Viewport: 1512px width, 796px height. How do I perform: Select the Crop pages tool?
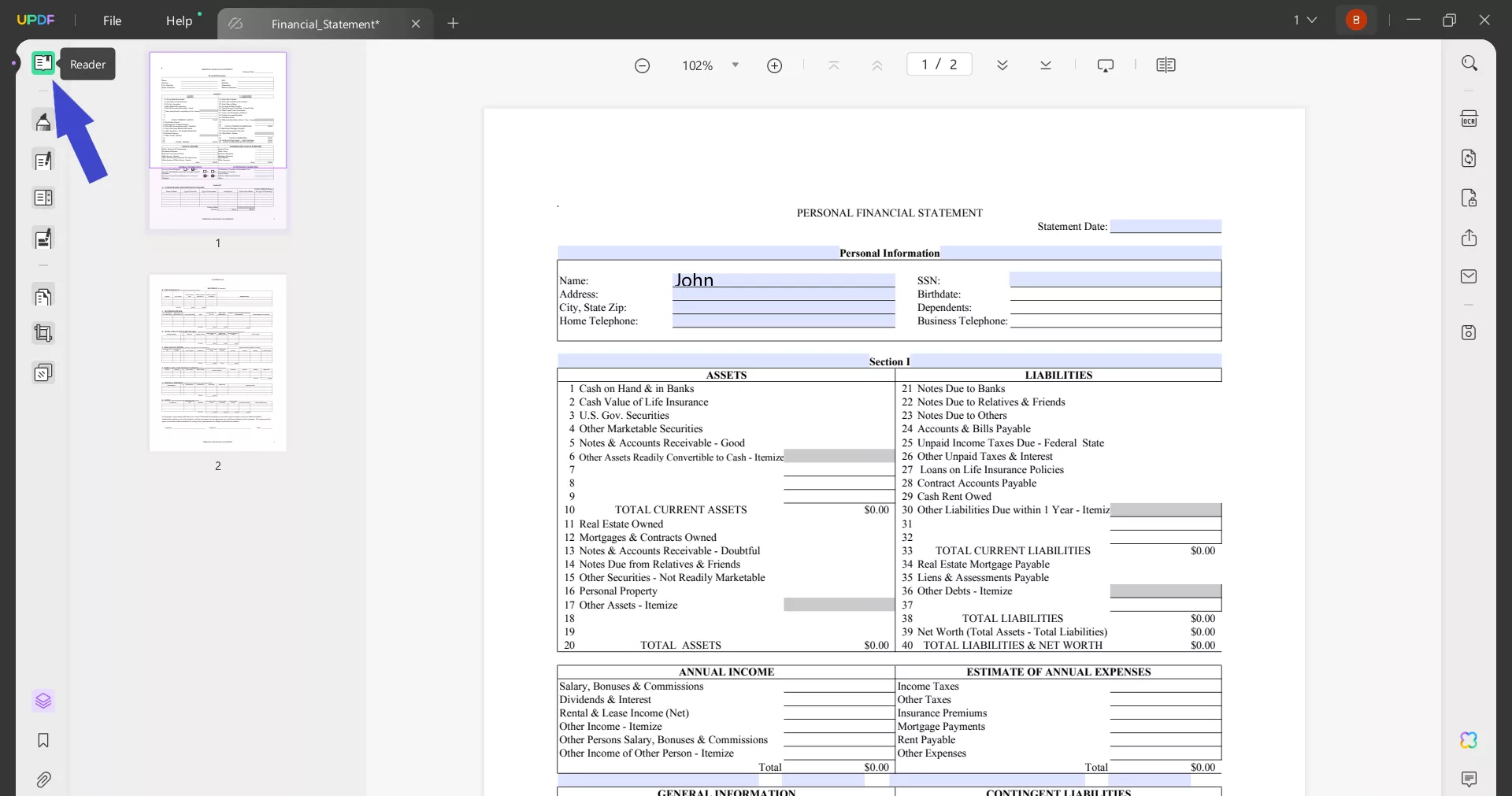[x=43, y=333]
